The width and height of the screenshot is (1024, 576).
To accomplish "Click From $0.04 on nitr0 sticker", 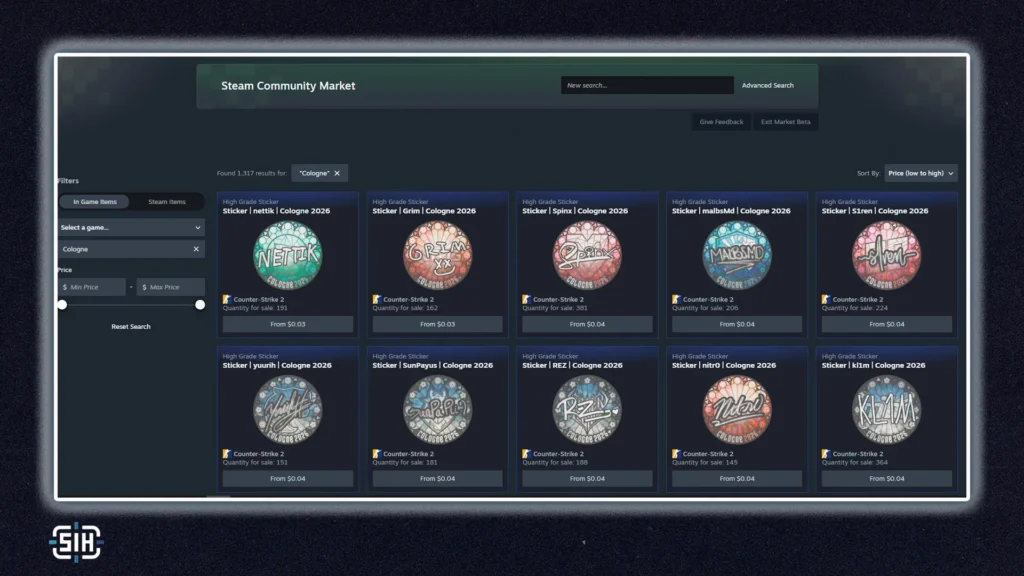I will pos(737,479).
